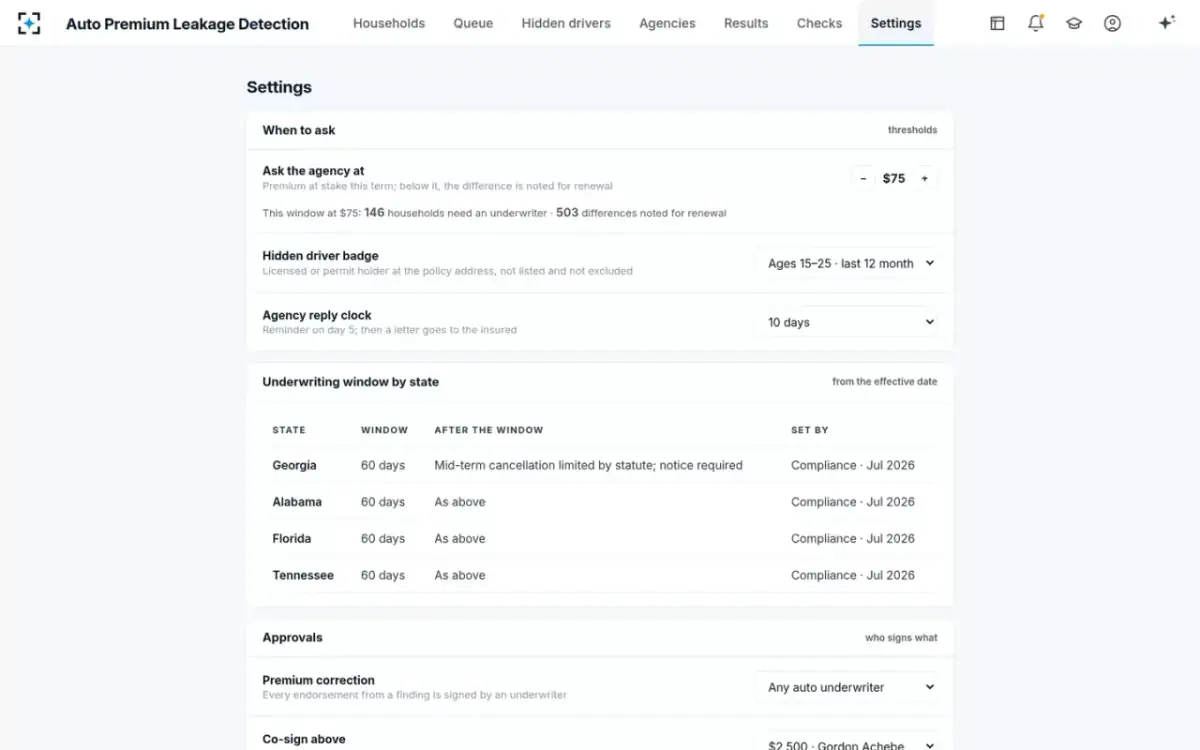Decrease the Ask the agency threshold
Image resolution: width=1200 pixels, height=750 pixels.
click(x=863, y=178)
